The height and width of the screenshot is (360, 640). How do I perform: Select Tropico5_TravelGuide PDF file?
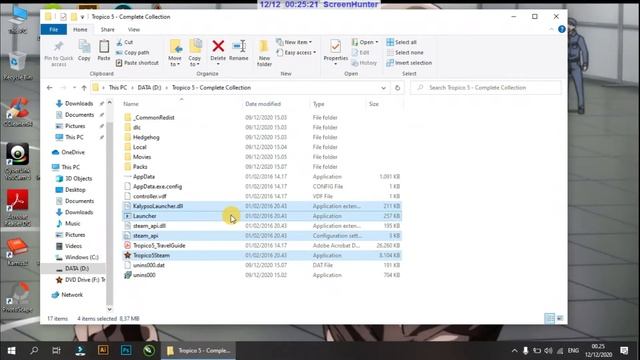[x=159, y=246]
